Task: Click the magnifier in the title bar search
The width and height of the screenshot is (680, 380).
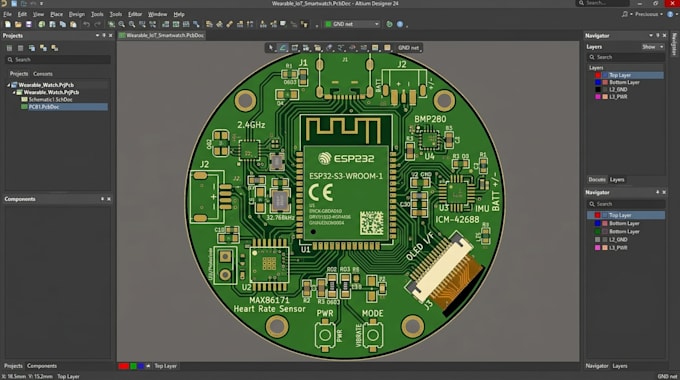Action: 582,3
